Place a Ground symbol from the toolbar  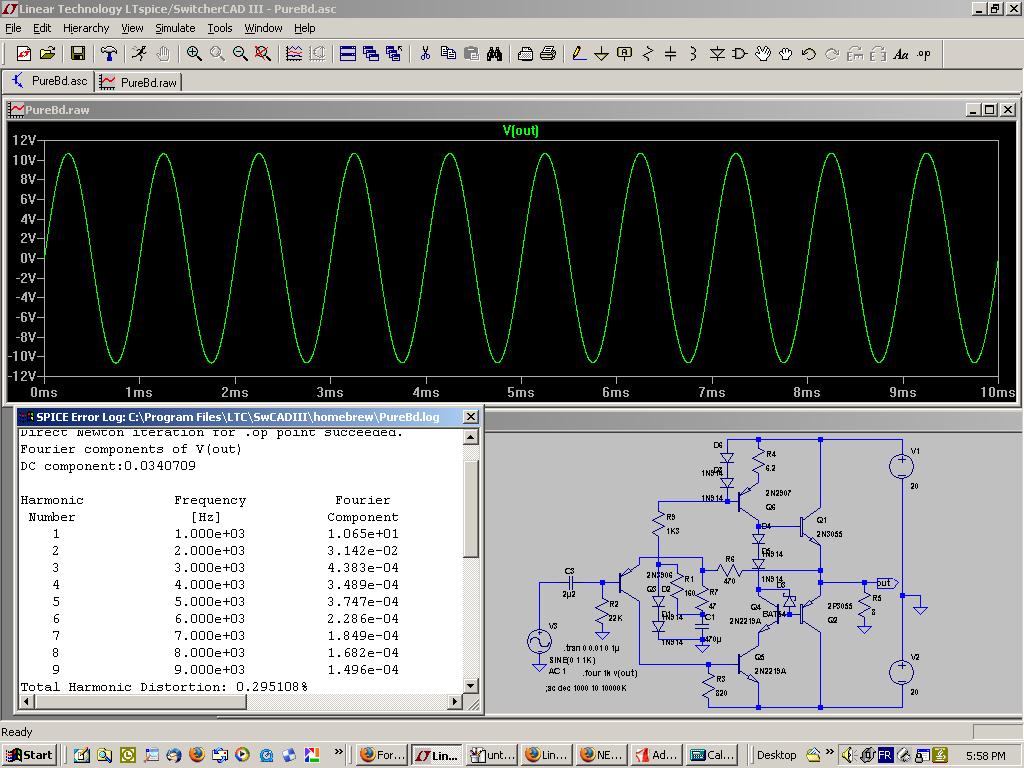[x=602, y=54]
